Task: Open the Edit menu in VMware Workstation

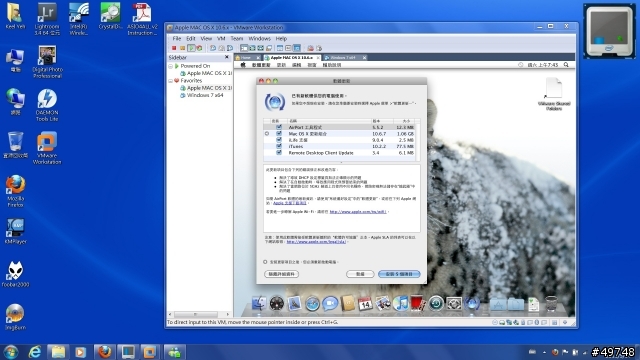Action: point(191,38)
